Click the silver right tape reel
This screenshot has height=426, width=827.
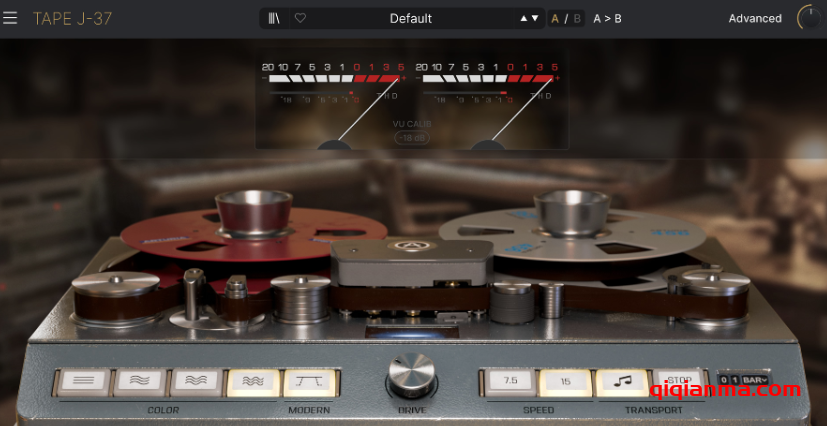coord(572,232)
